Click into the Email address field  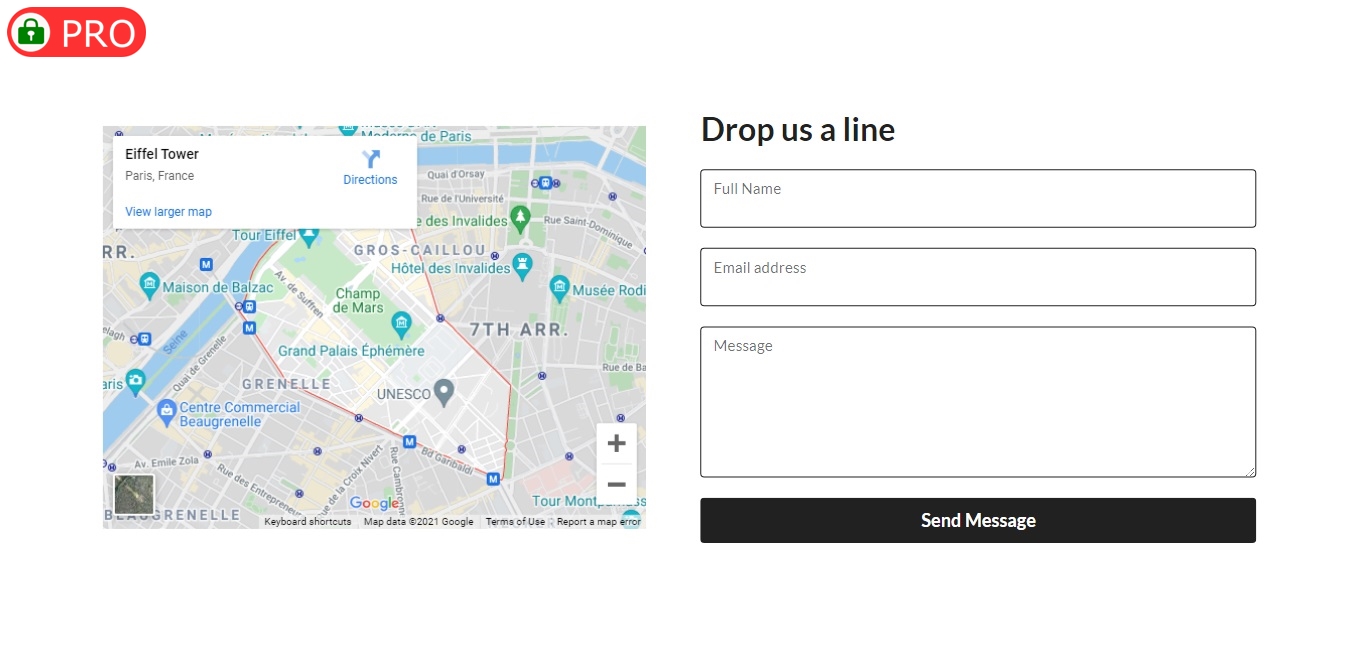click(977, 277)
